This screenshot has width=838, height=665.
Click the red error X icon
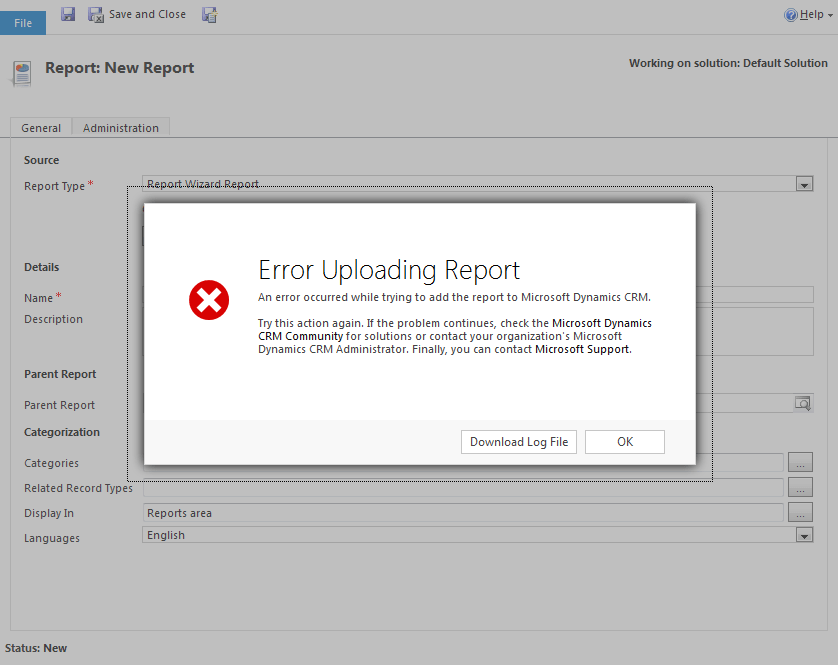209,300
